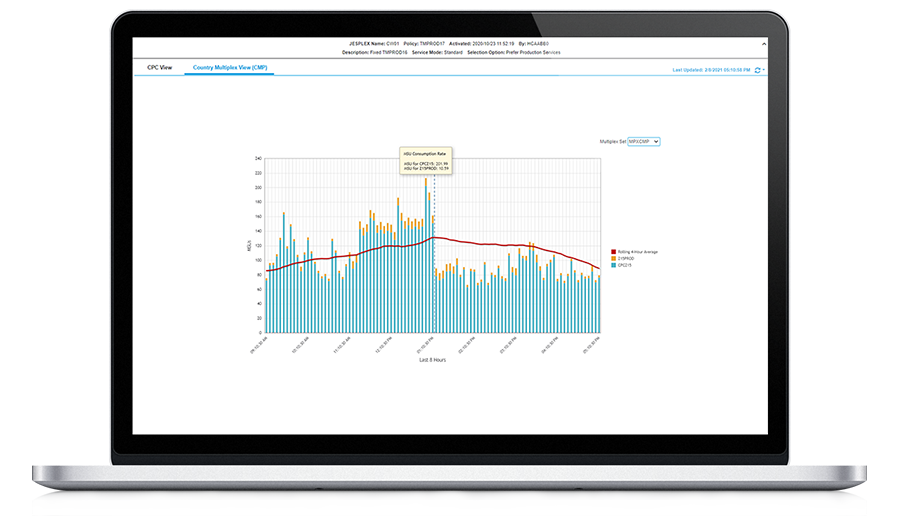900x516 pixels.
Task: Click the blue CPCZ15 legend square
Action: point(613,266)
